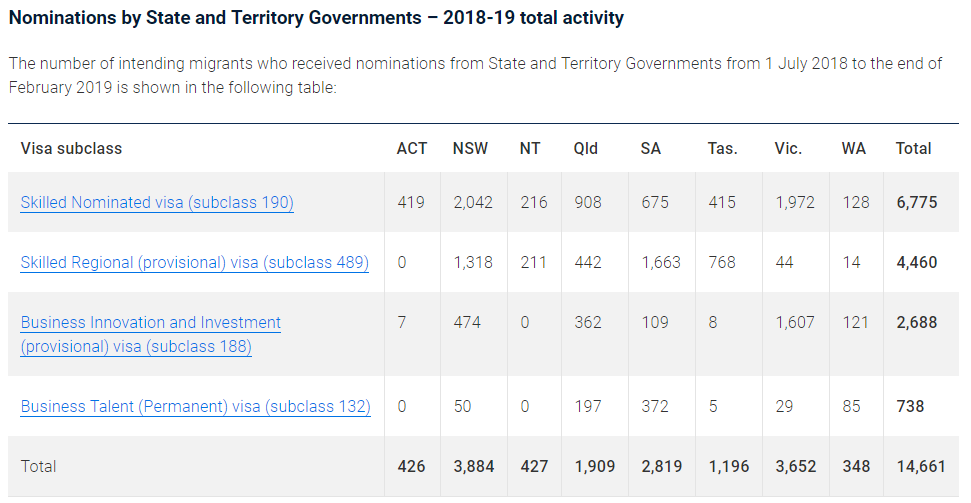Click the Vic. column header
This screenshot has height=503, width=971.
click(788, 149)
